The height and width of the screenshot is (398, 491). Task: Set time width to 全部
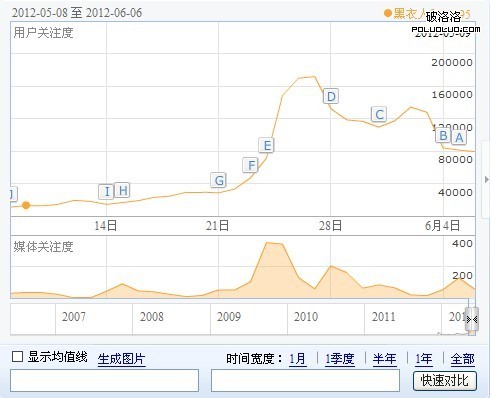tap(462, 359)
